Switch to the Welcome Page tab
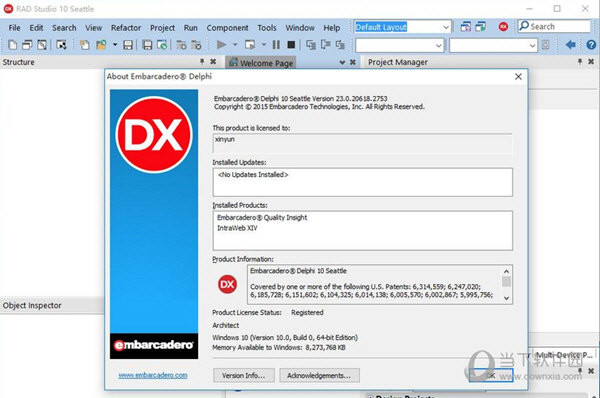This screenshot has height=398, width=600. click(x=261, y=63)
